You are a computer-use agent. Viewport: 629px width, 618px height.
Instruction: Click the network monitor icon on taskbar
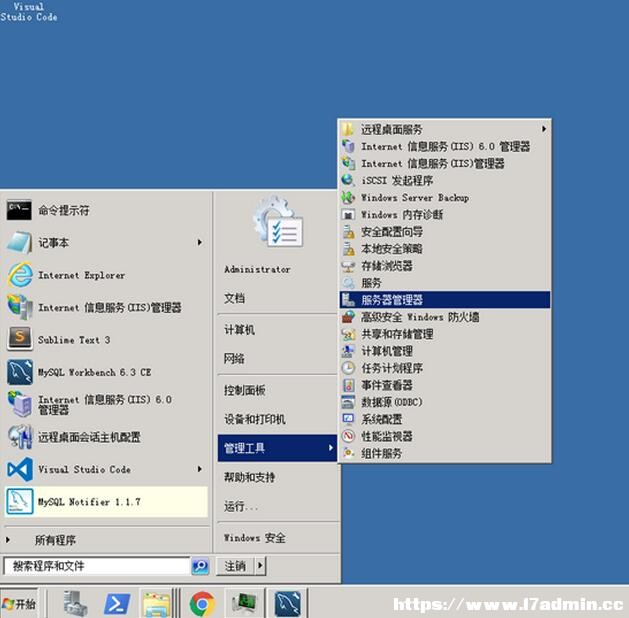(244, 604)
